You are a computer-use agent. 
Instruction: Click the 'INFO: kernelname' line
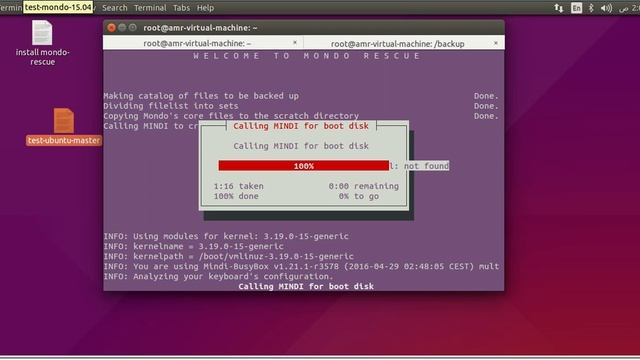(x=193, y=246)
